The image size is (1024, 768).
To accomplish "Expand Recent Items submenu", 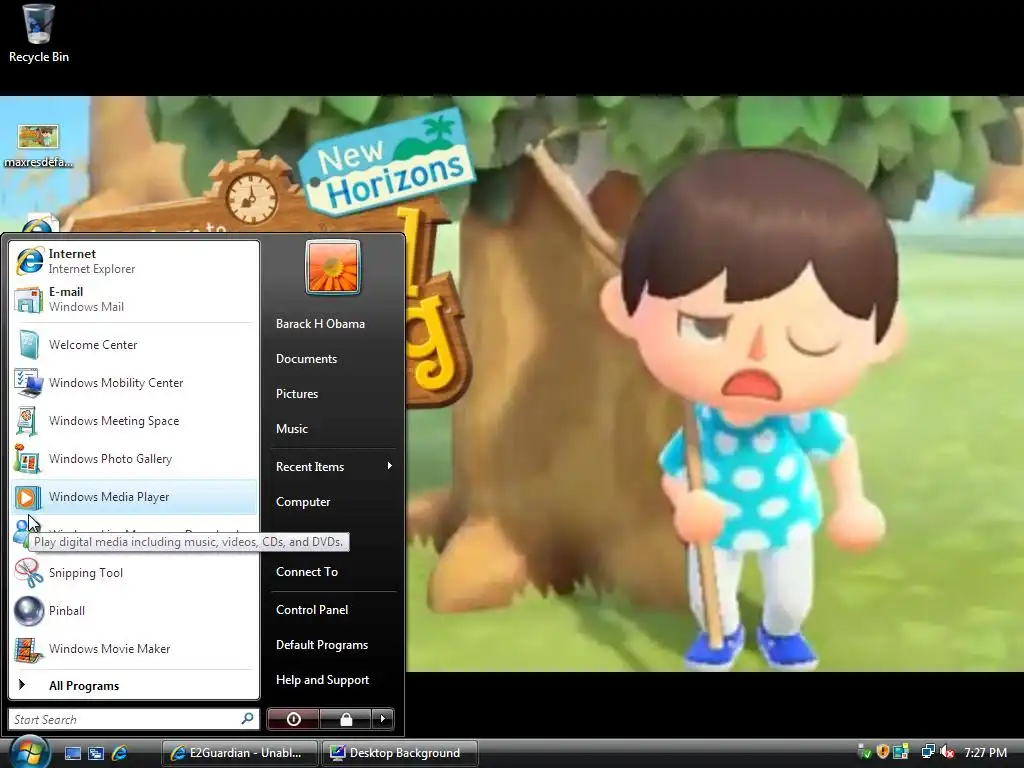I will point(333,467).
